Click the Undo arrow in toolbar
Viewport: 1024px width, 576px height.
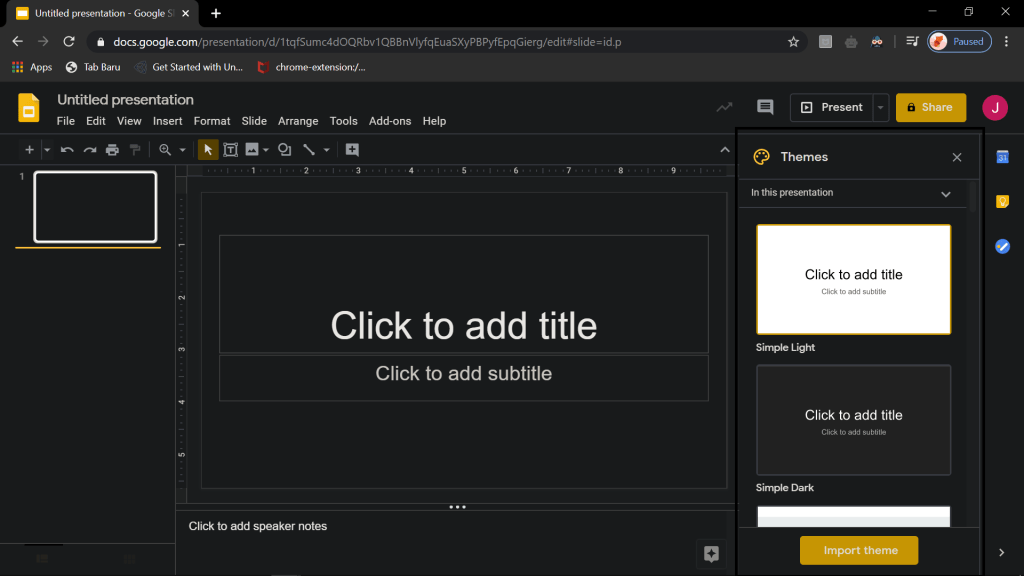67,150
